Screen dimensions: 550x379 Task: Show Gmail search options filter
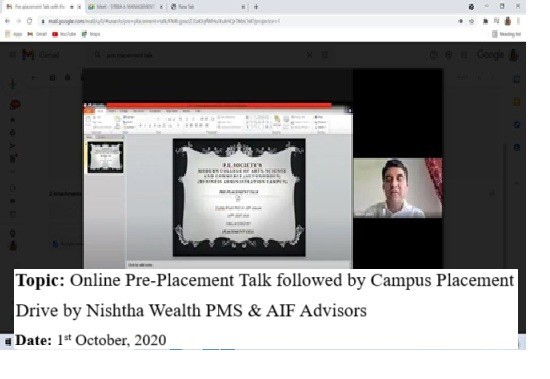point(325,55)
